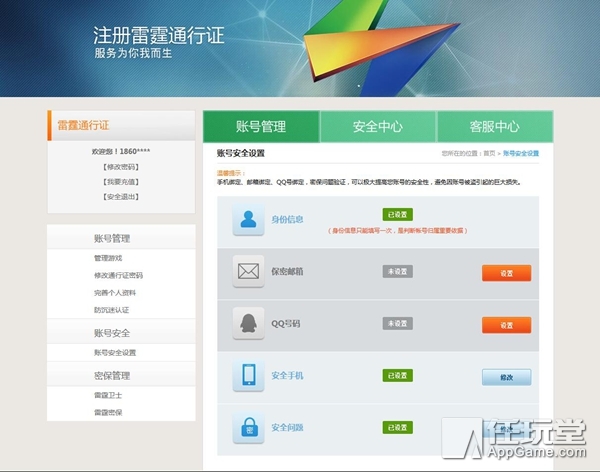Click the 安全问题 lock icon
This screenshot has width=600, height=472.
(x=248, y=428)
